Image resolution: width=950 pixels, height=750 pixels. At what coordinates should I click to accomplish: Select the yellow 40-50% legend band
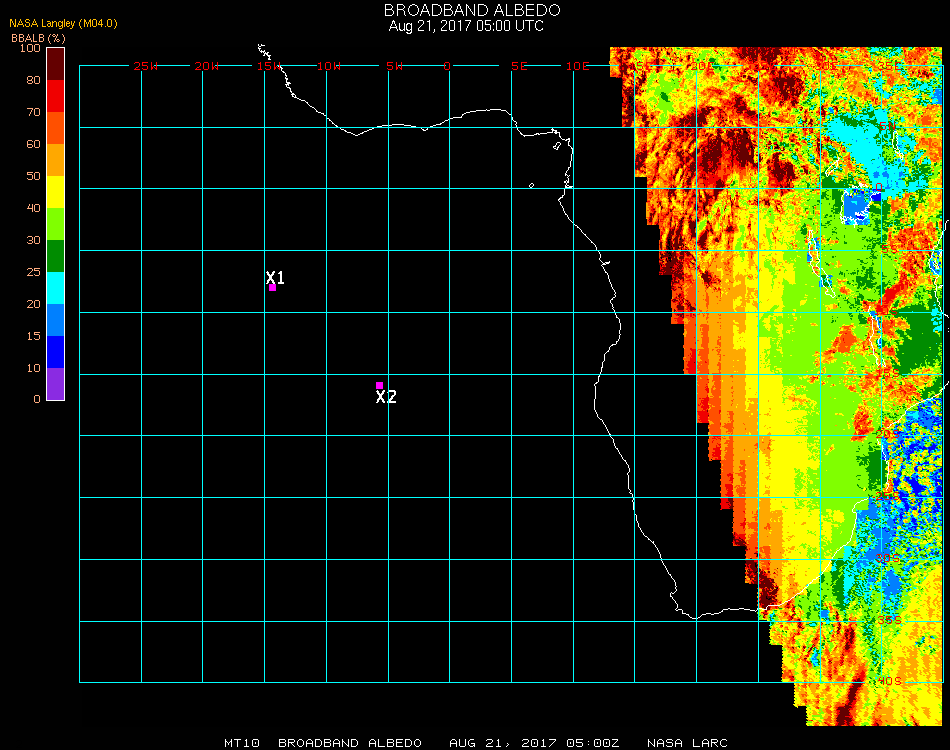tap(55, 191)
